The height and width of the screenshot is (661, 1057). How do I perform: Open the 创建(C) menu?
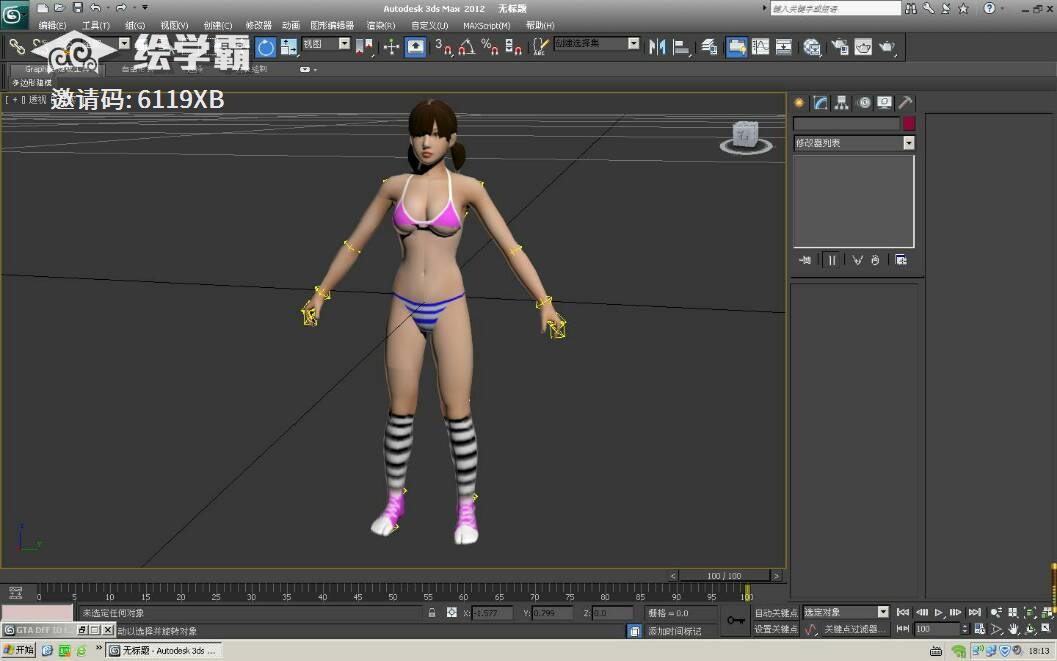tap(217, 26)
